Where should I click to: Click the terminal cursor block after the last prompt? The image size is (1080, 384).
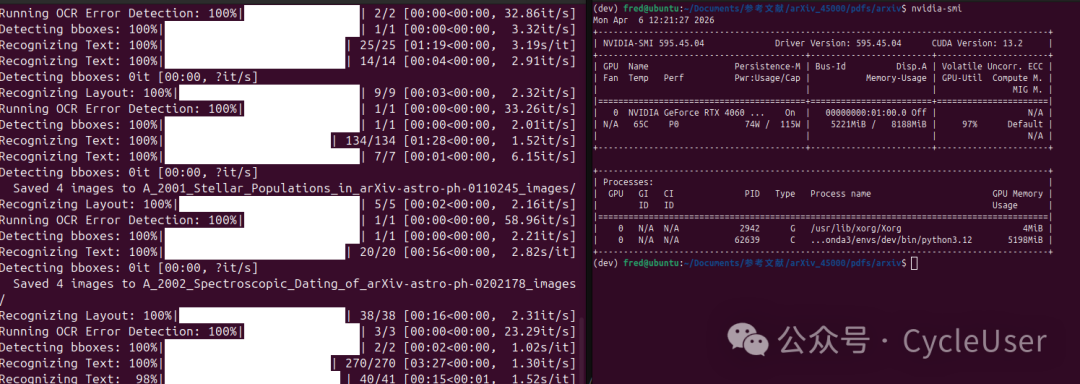click(x=914, y=264)
